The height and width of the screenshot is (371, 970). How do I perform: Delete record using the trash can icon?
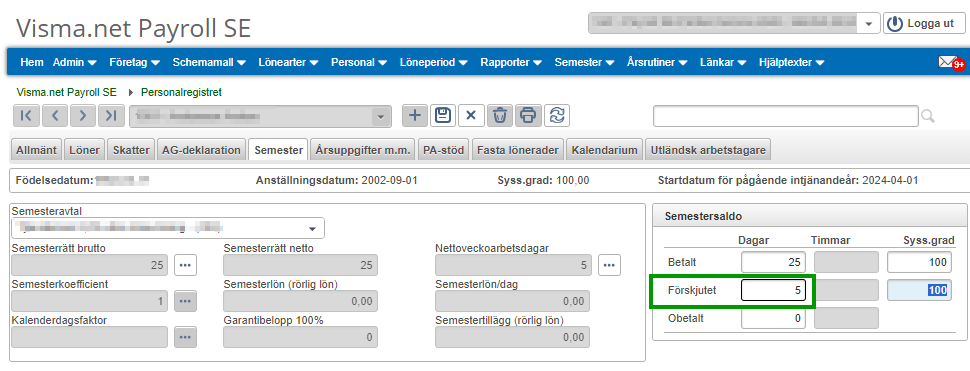[499, 115]
